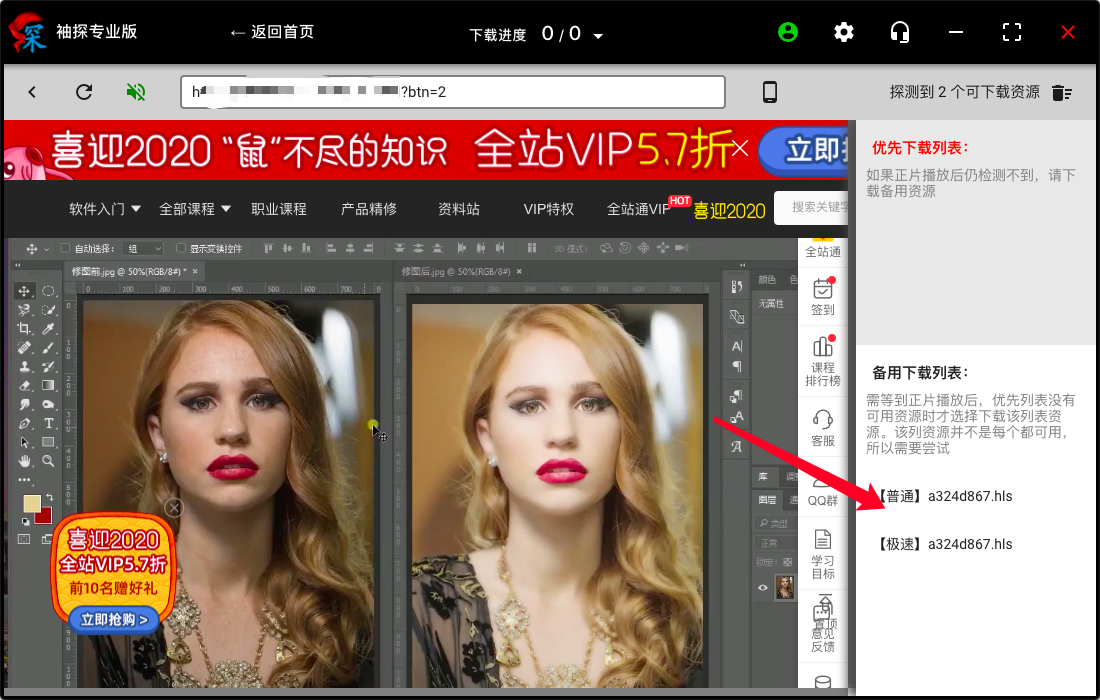The width and height of the screenshot is (1100, 700).
Task: Toggle the green mute speaker icon
Action: (136, 92)
